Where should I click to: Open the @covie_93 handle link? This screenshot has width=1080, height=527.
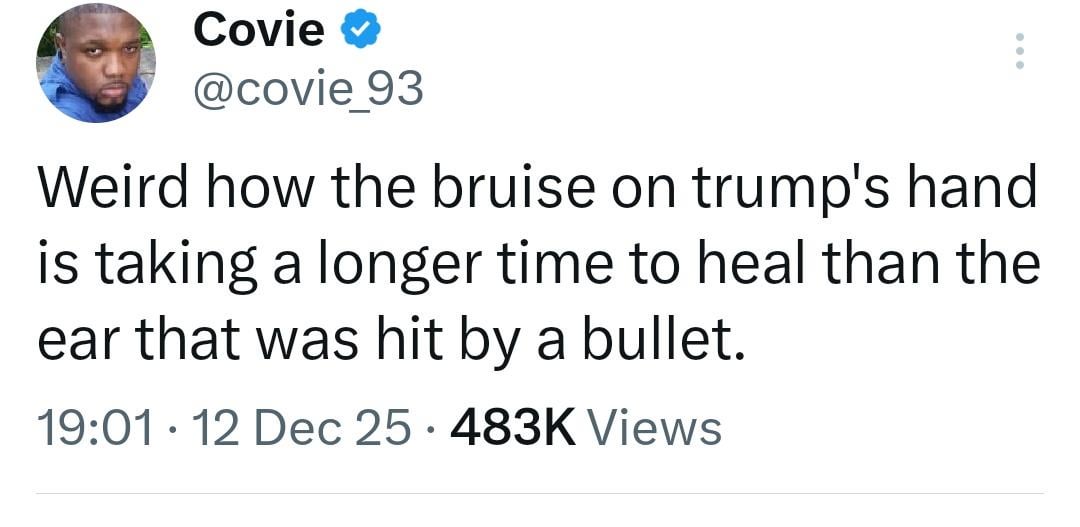[307, 91]
